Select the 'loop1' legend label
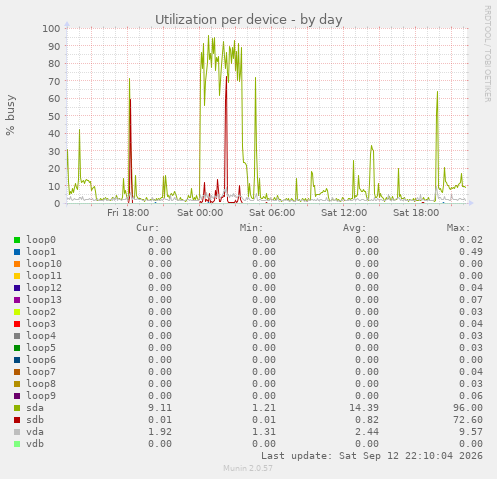 click(x=41, y=252)
